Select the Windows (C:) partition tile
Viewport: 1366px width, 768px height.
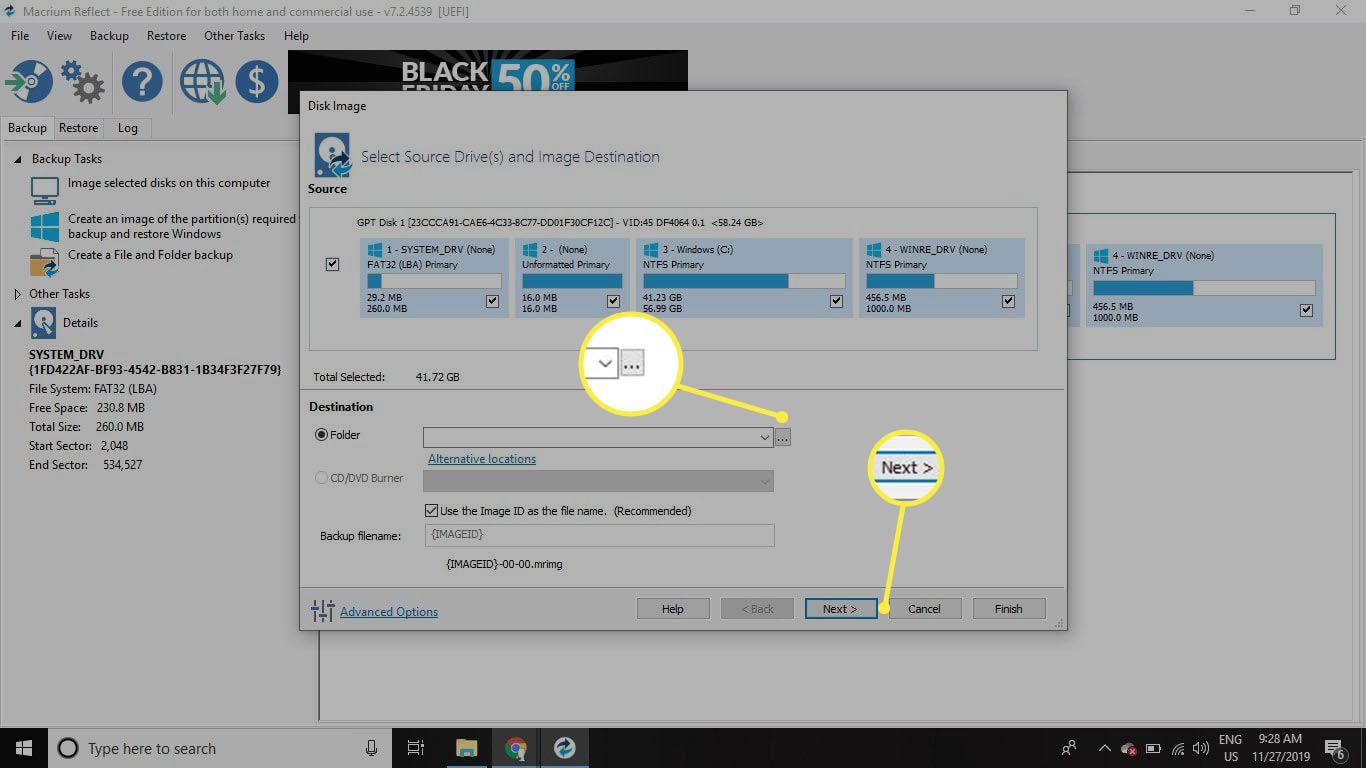[743, 277]
